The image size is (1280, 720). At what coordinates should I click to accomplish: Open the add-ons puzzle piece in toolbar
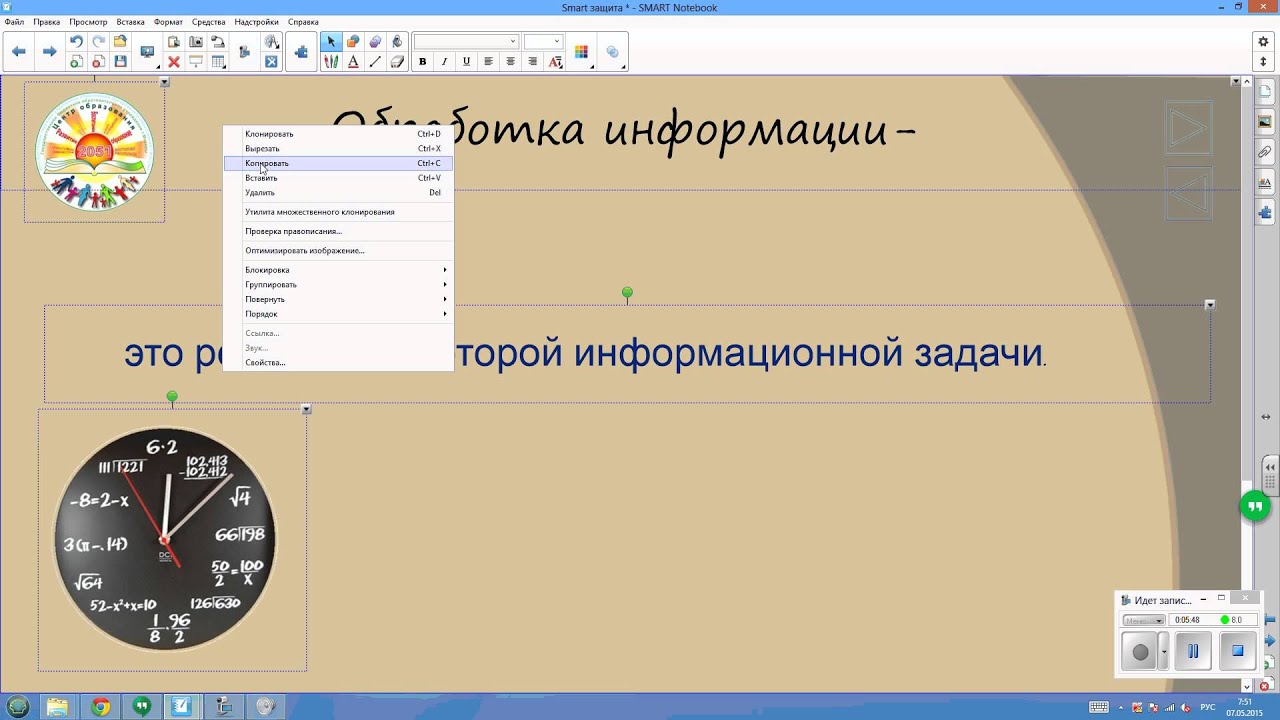tap(301, 52)
